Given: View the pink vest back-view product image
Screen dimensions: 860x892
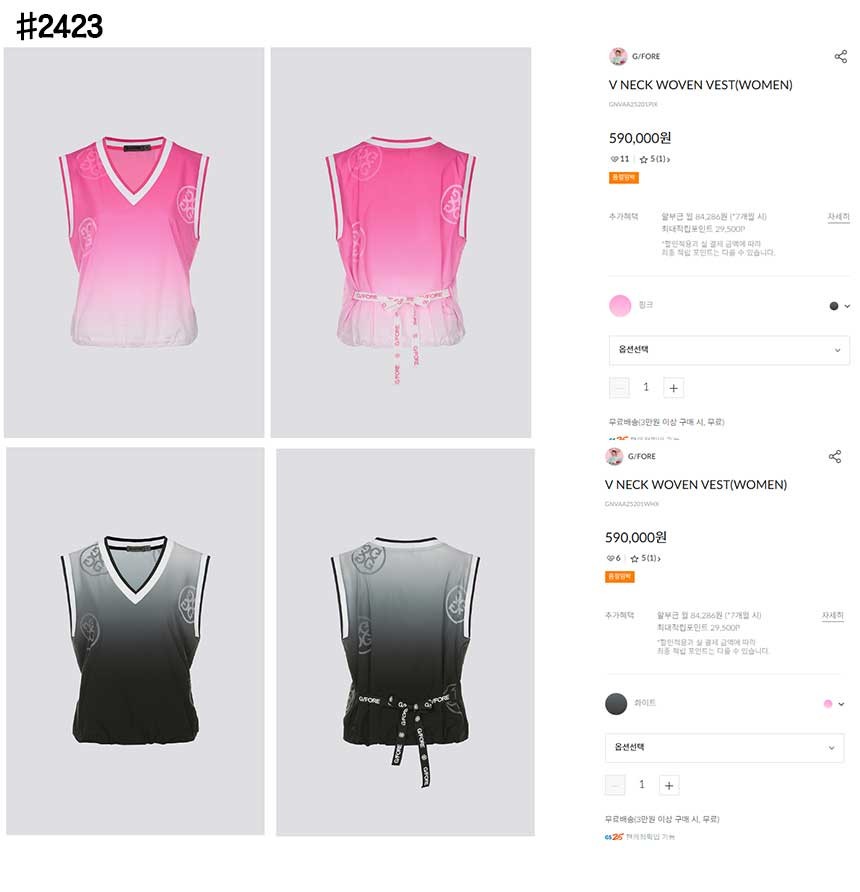Looking at the screenshot, I should point(400,242).
